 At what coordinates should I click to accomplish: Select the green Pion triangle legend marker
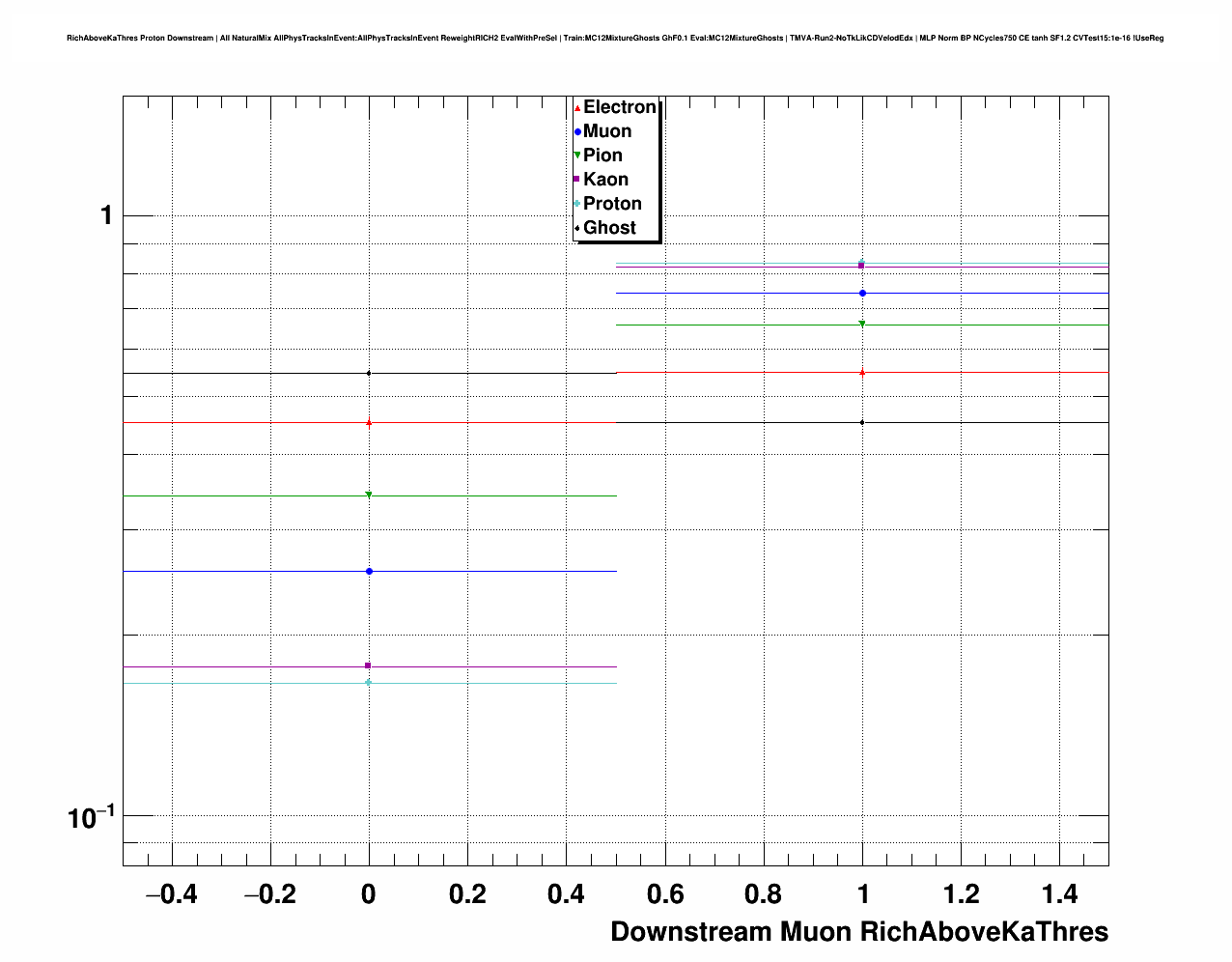577,156
